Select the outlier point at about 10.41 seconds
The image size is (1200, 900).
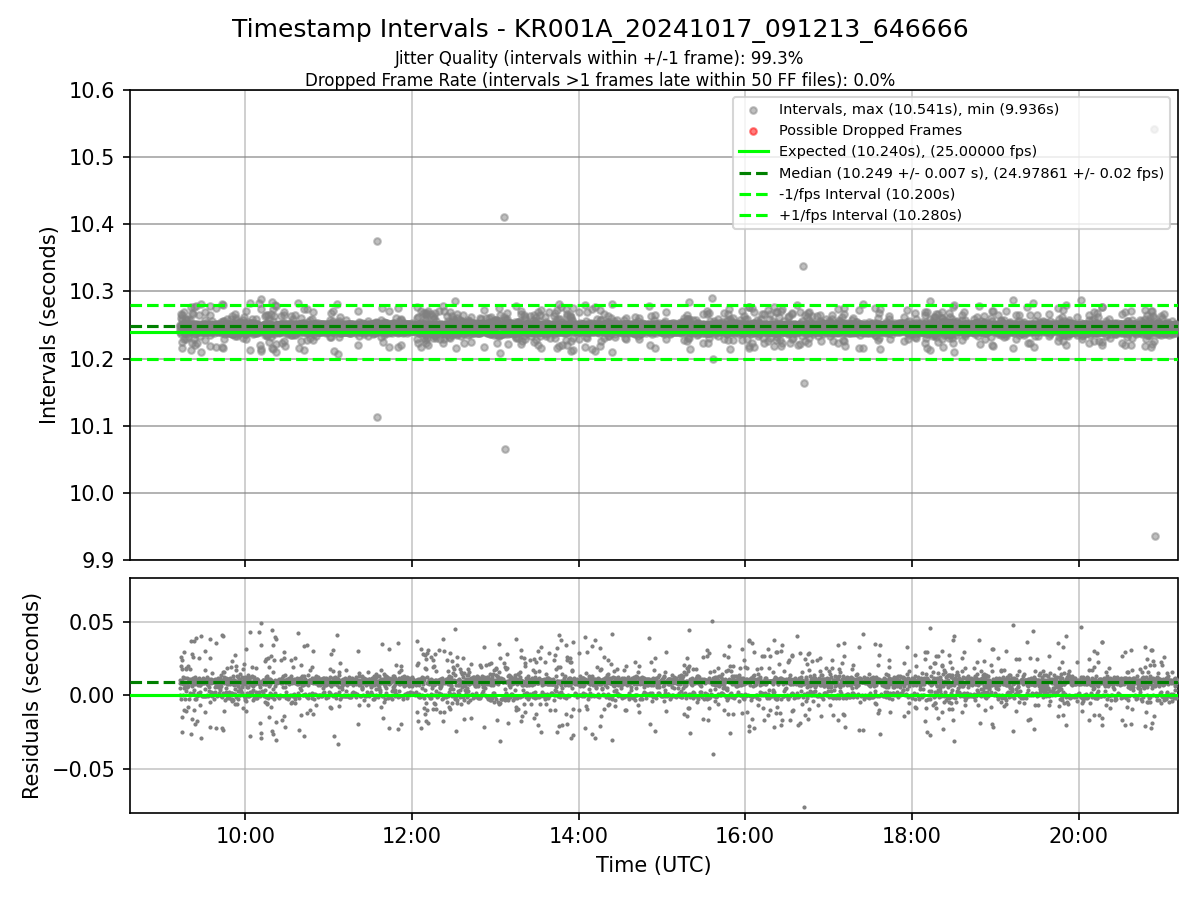[x=504, y=217]
